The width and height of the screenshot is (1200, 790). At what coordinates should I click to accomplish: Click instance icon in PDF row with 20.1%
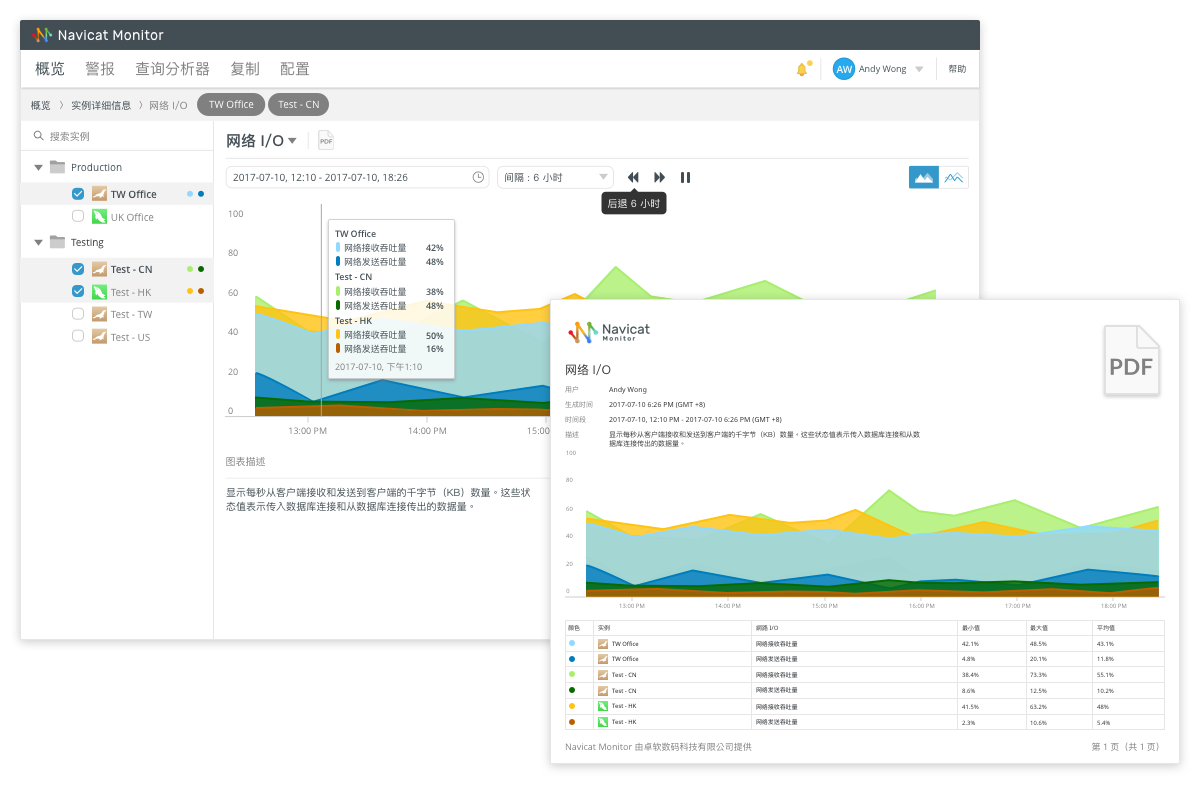point(602,659)
